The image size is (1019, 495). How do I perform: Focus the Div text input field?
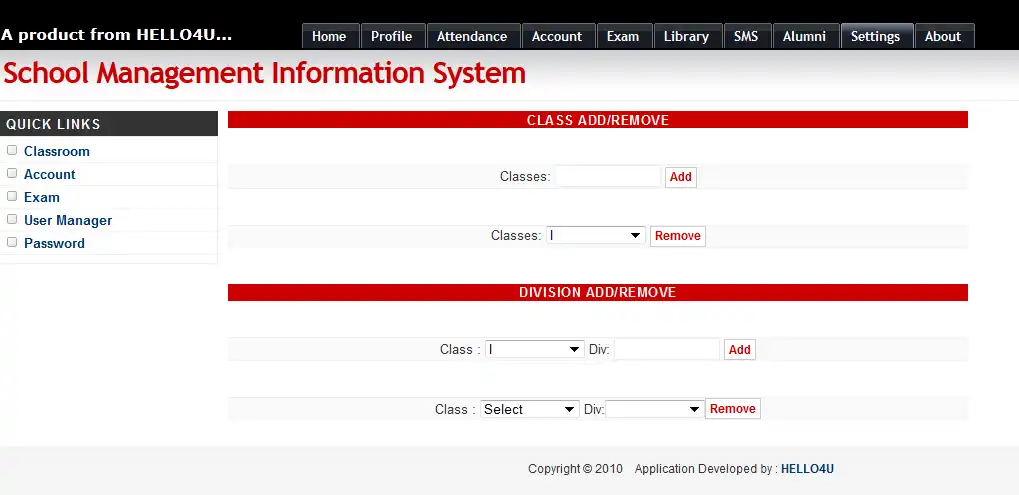tap(667, 349)
